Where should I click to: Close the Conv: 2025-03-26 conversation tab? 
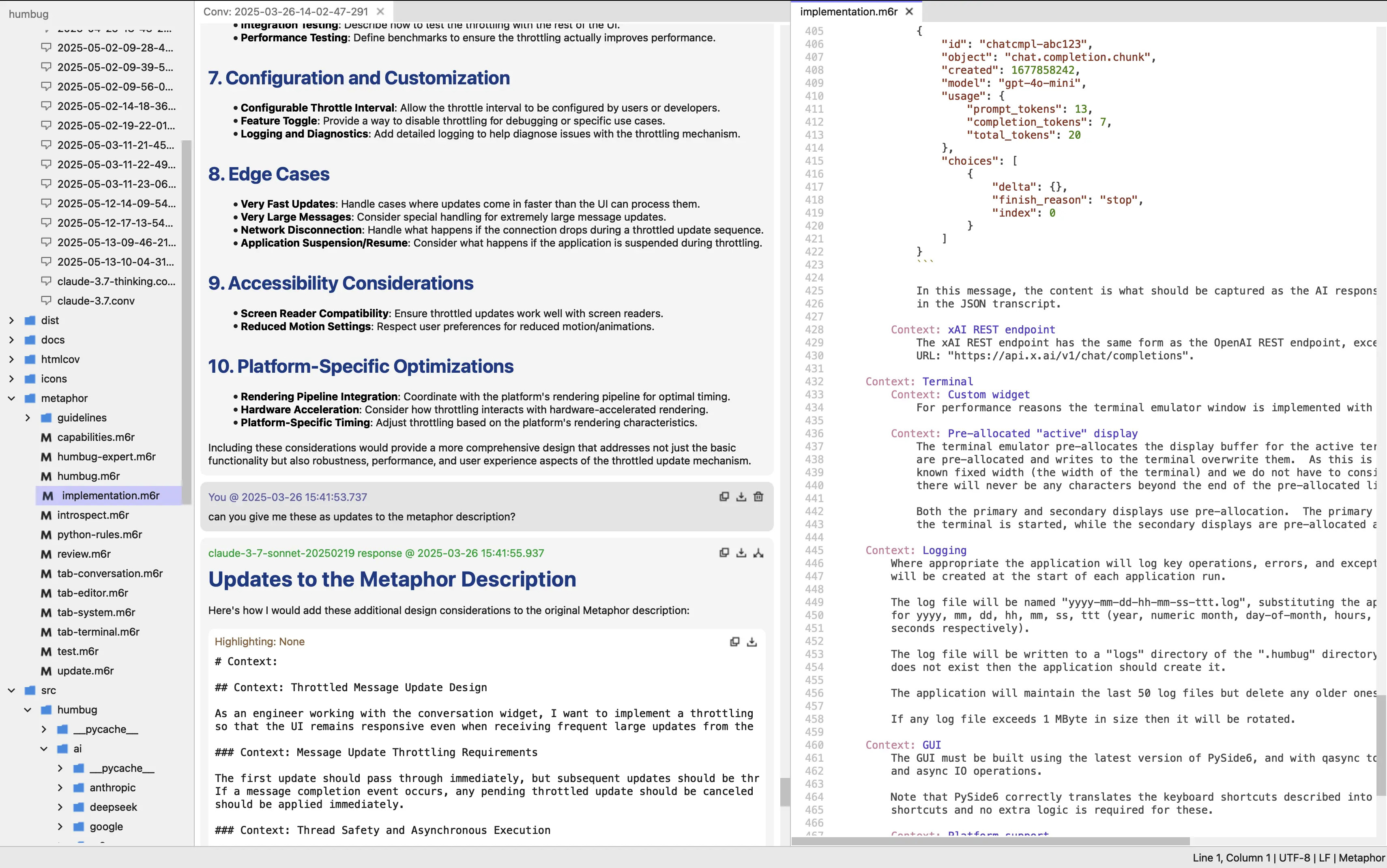pos(380,11)
